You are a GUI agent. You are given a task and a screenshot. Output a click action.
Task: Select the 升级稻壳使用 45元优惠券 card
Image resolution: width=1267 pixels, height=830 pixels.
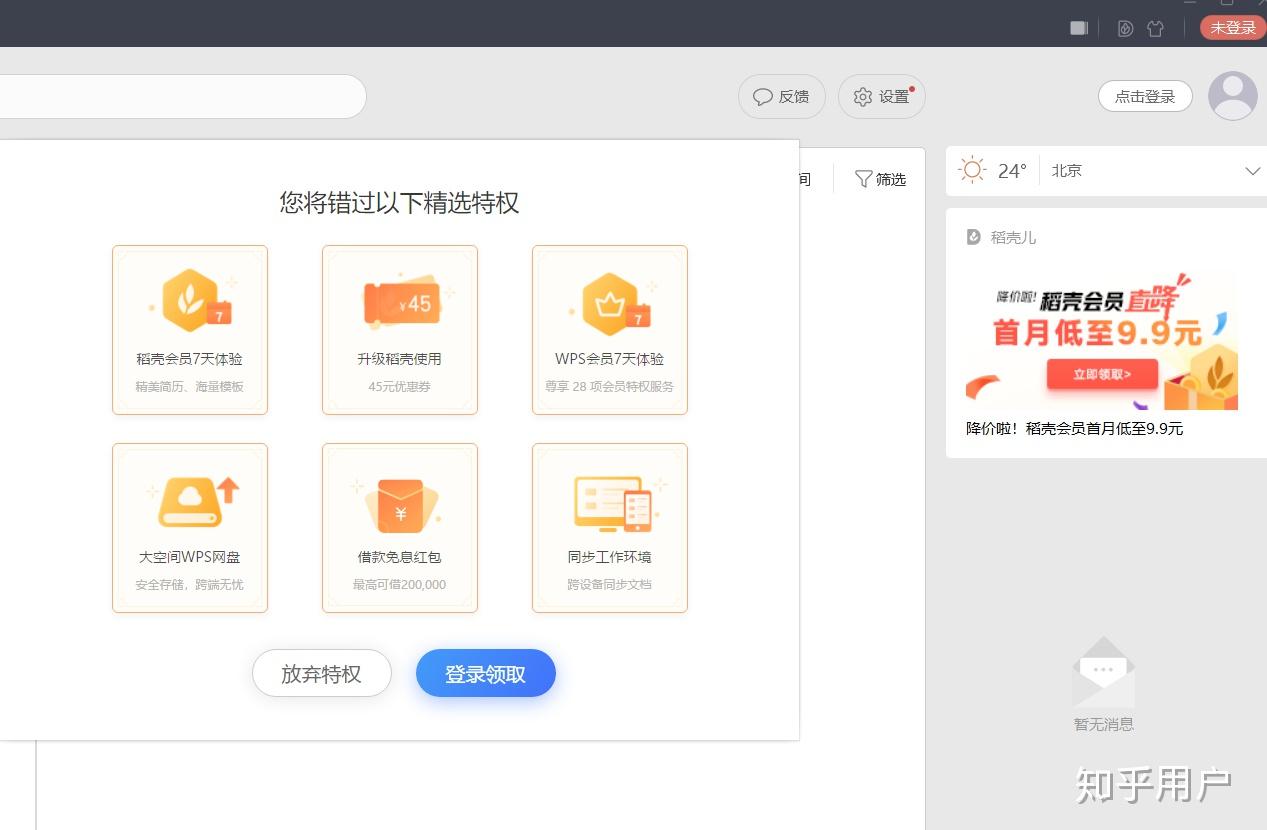click(x=400, y=330)
